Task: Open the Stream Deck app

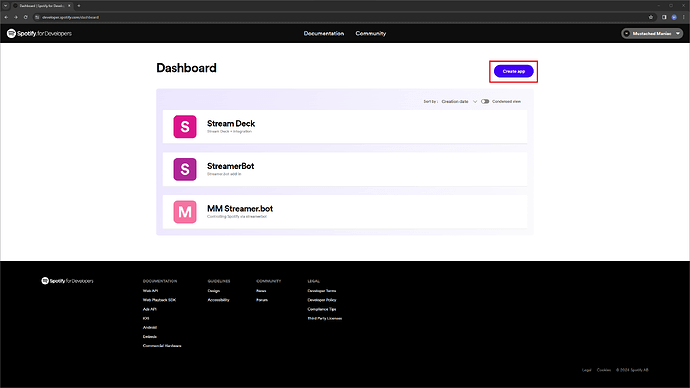Action: click(345, 127)
